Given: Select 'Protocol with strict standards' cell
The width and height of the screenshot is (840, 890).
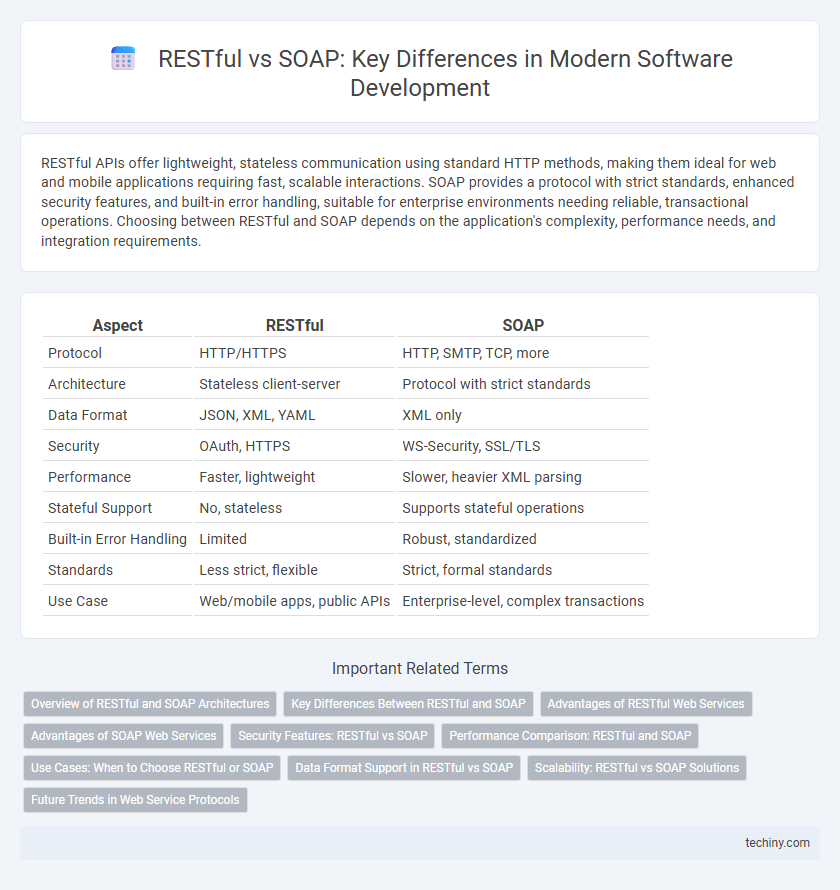Looking at the screenshot, I should 523,384.
